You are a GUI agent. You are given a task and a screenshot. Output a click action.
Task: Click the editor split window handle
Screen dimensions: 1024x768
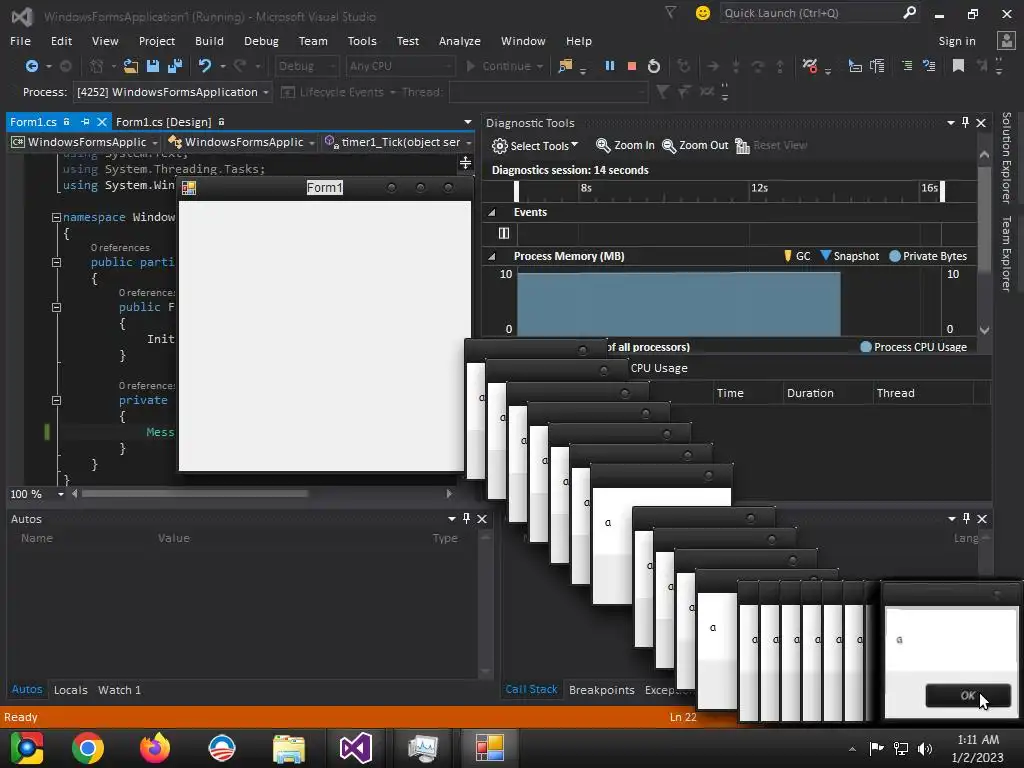pyautogui.click(x=465, y=163)
